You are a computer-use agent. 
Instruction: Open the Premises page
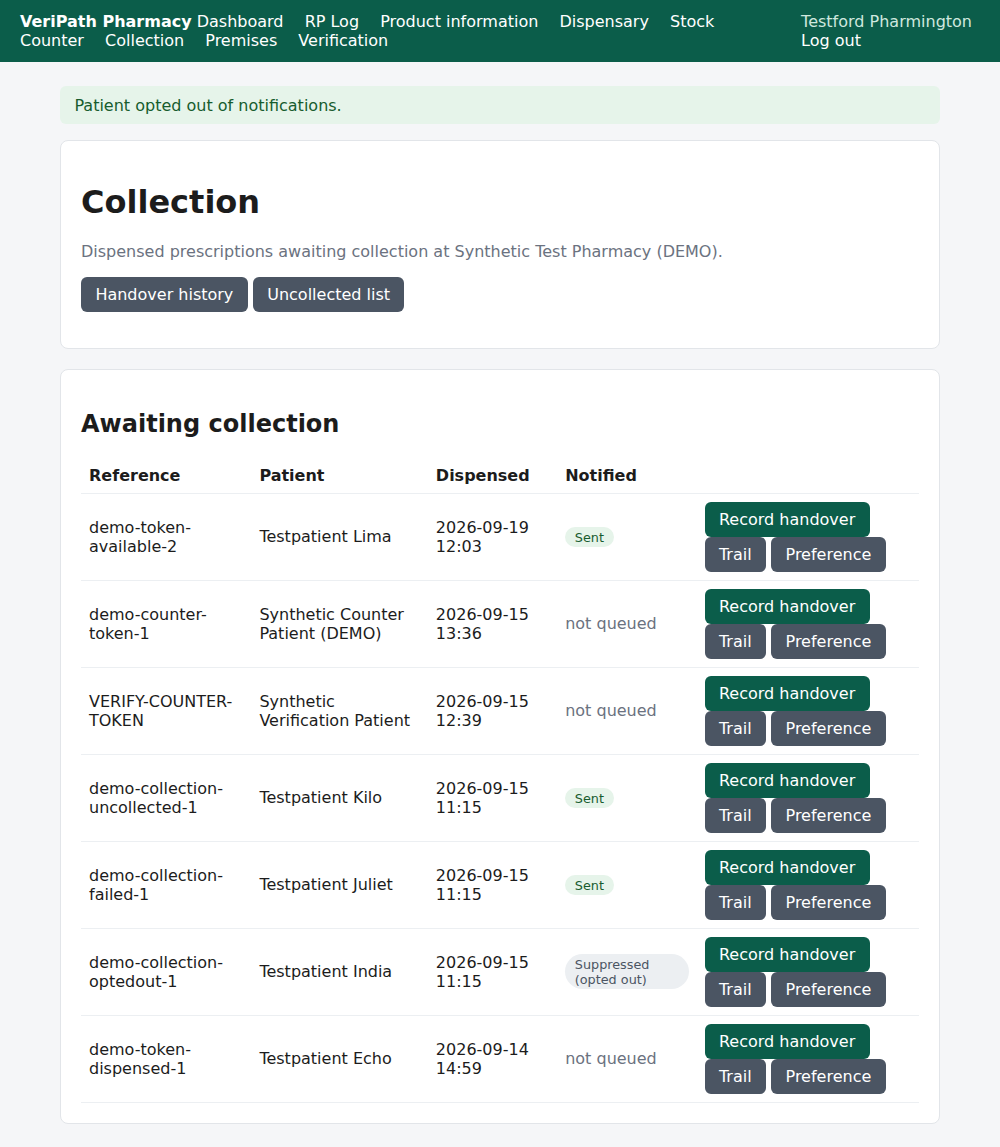point(241,40)
